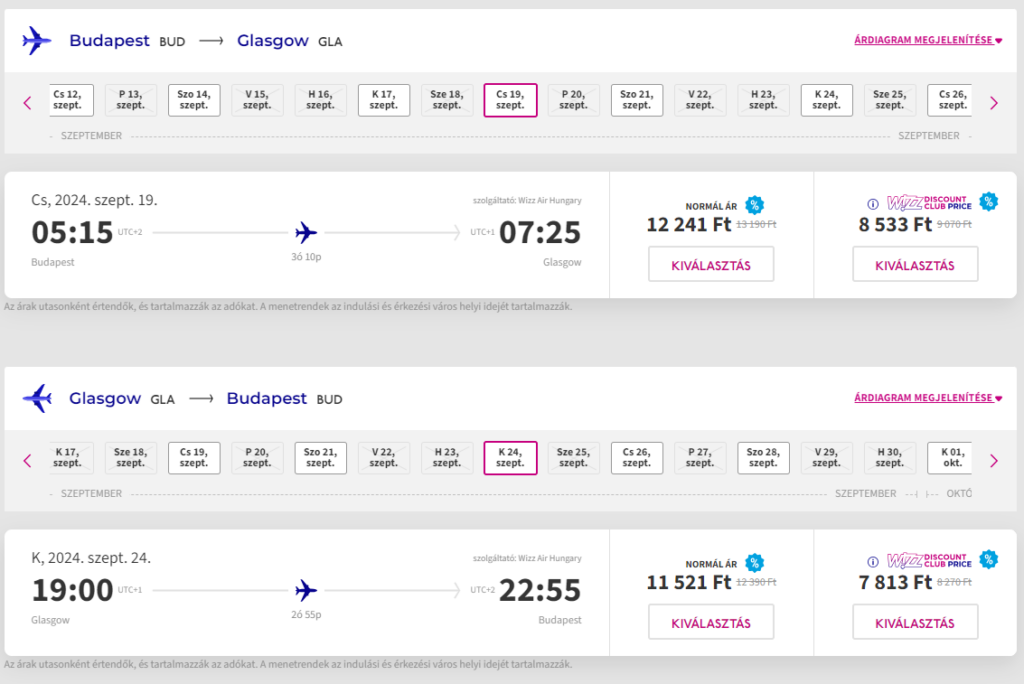The width and height of the screenshot is (1024, 684).
Task: Click the return flight airplane icon beside Glasgow
Action: tap(37, 399)
